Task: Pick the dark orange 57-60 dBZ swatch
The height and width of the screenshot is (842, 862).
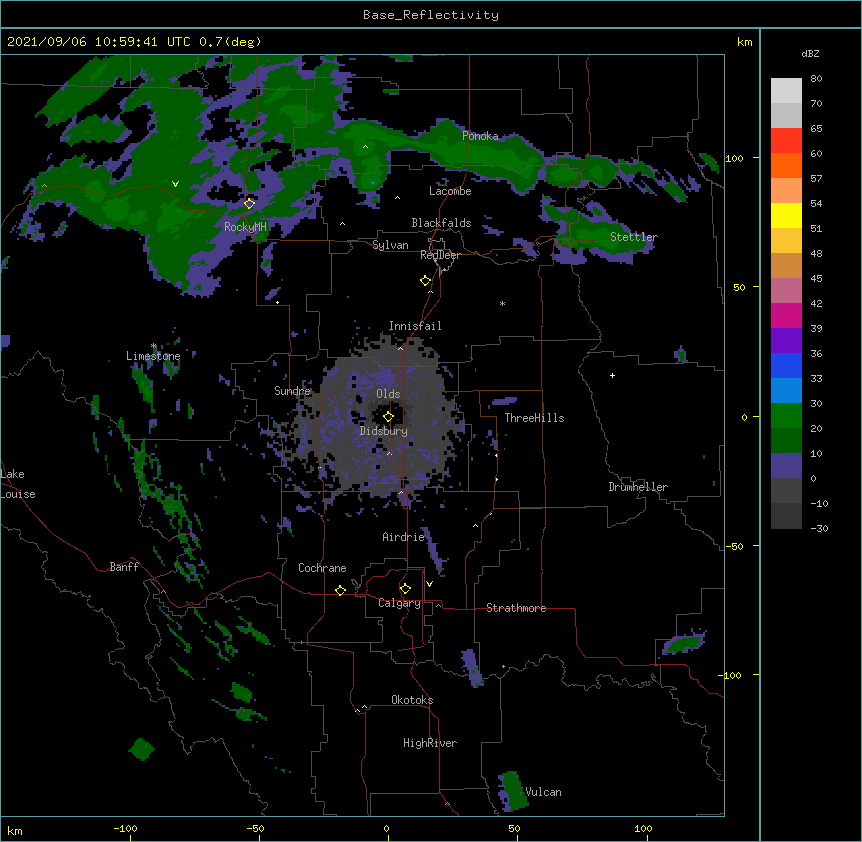Action: 786,165
